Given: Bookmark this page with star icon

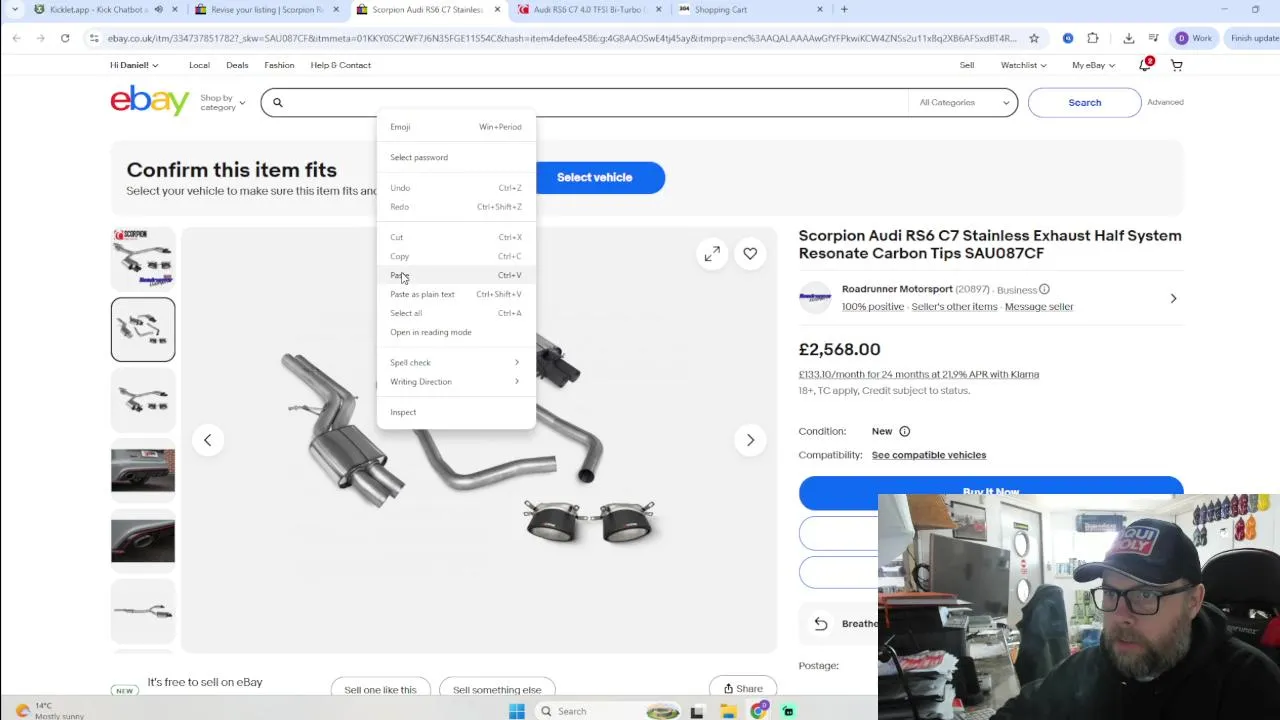Looking at the screenshot, I should (1034, 38).
